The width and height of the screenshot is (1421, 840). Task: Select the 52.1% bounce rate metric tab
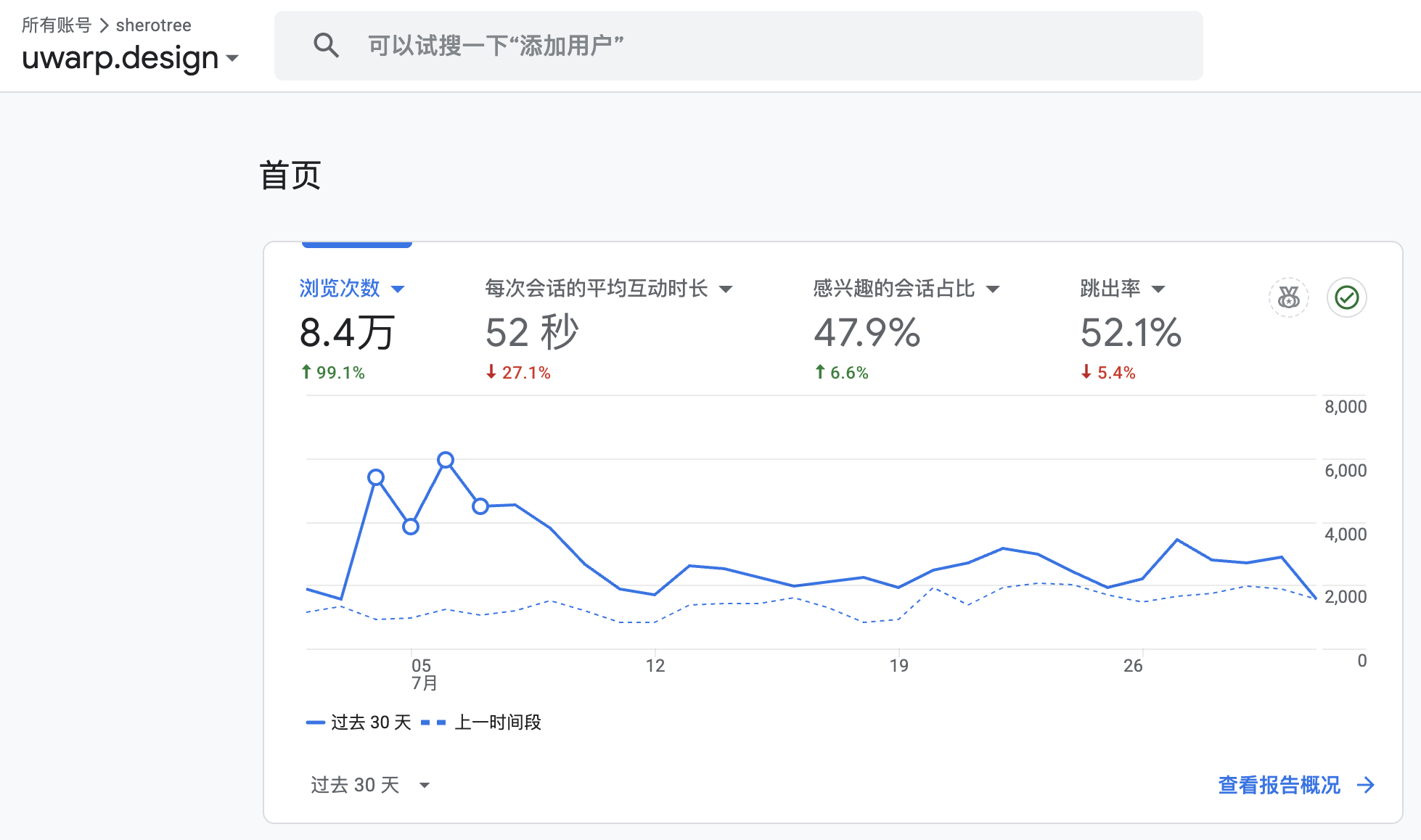click(x=1131, y=330)
